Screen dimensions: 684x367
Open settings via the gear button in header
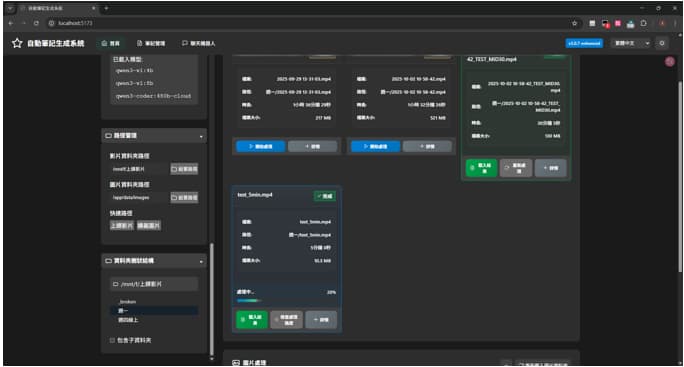click(x=662, y=43)
